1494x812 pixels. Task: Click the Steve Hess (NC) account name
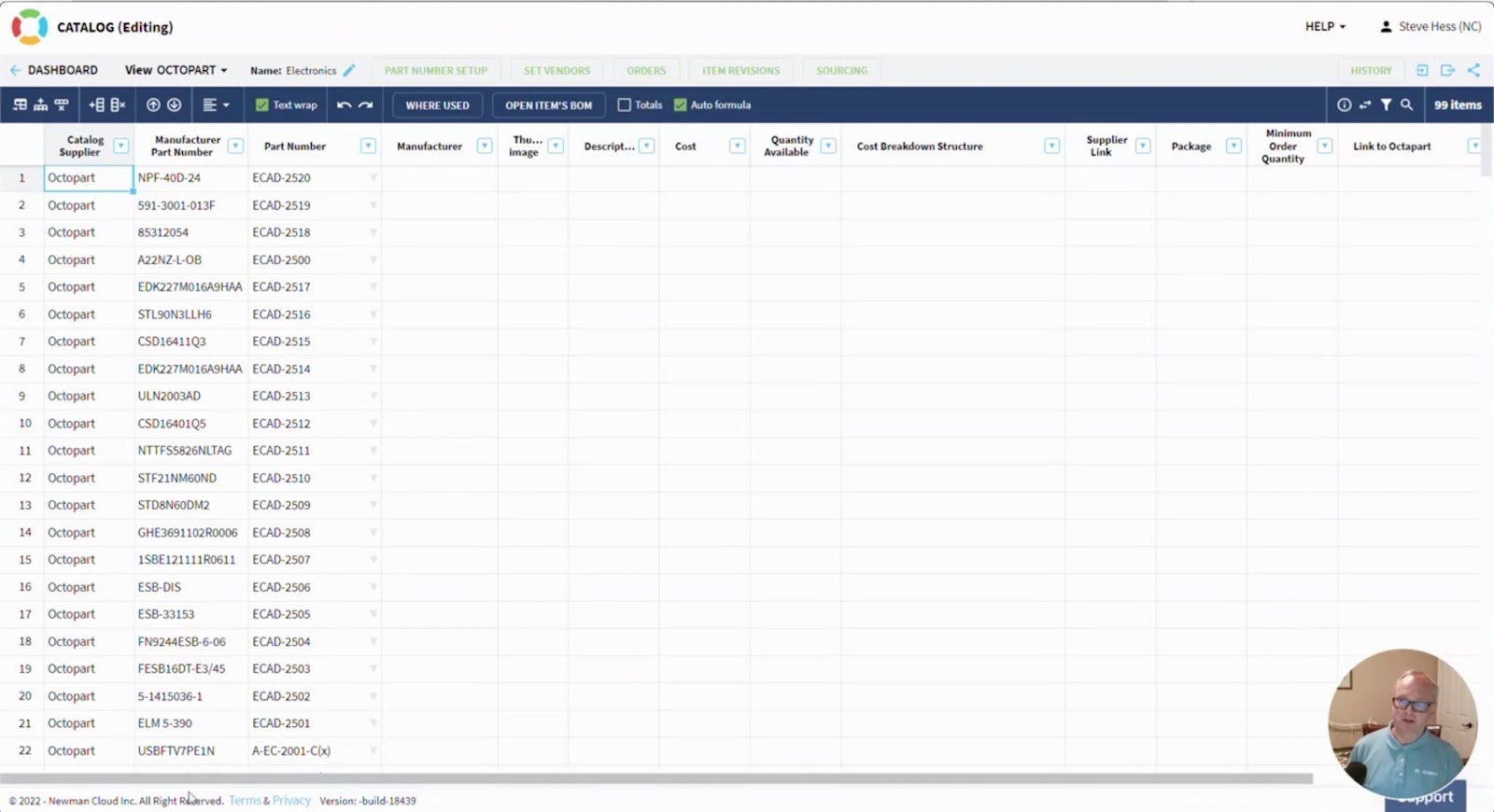tap(1440, 27)
